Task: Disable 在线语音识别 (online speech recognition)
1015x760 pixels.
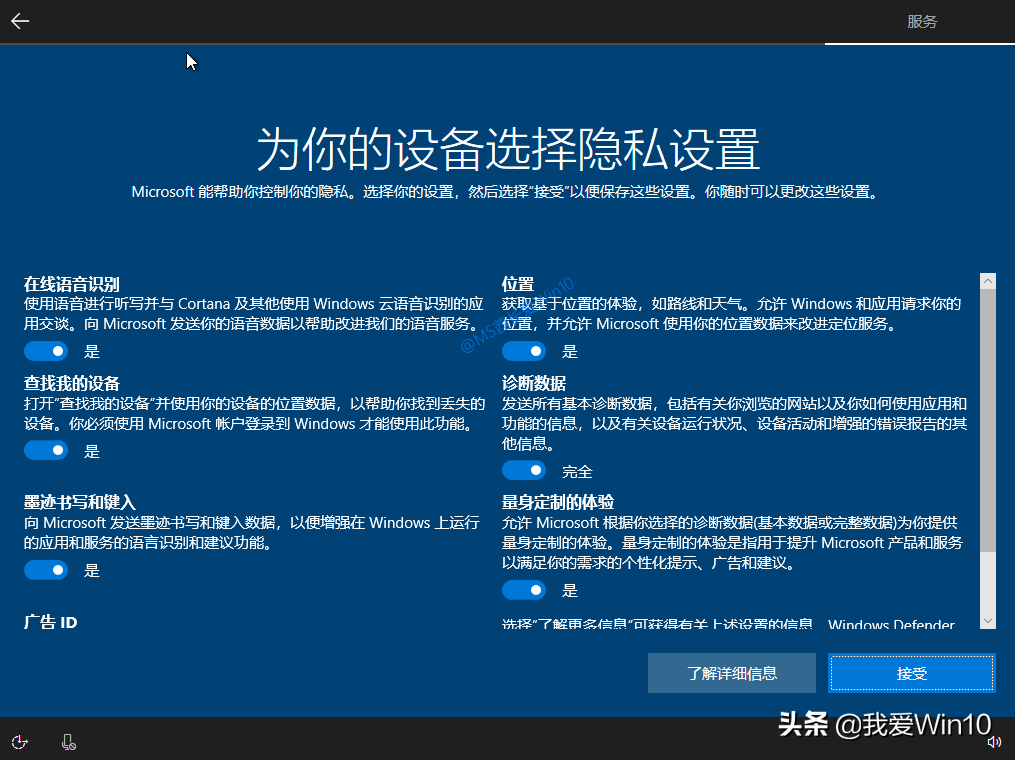Action: [45, 350]
